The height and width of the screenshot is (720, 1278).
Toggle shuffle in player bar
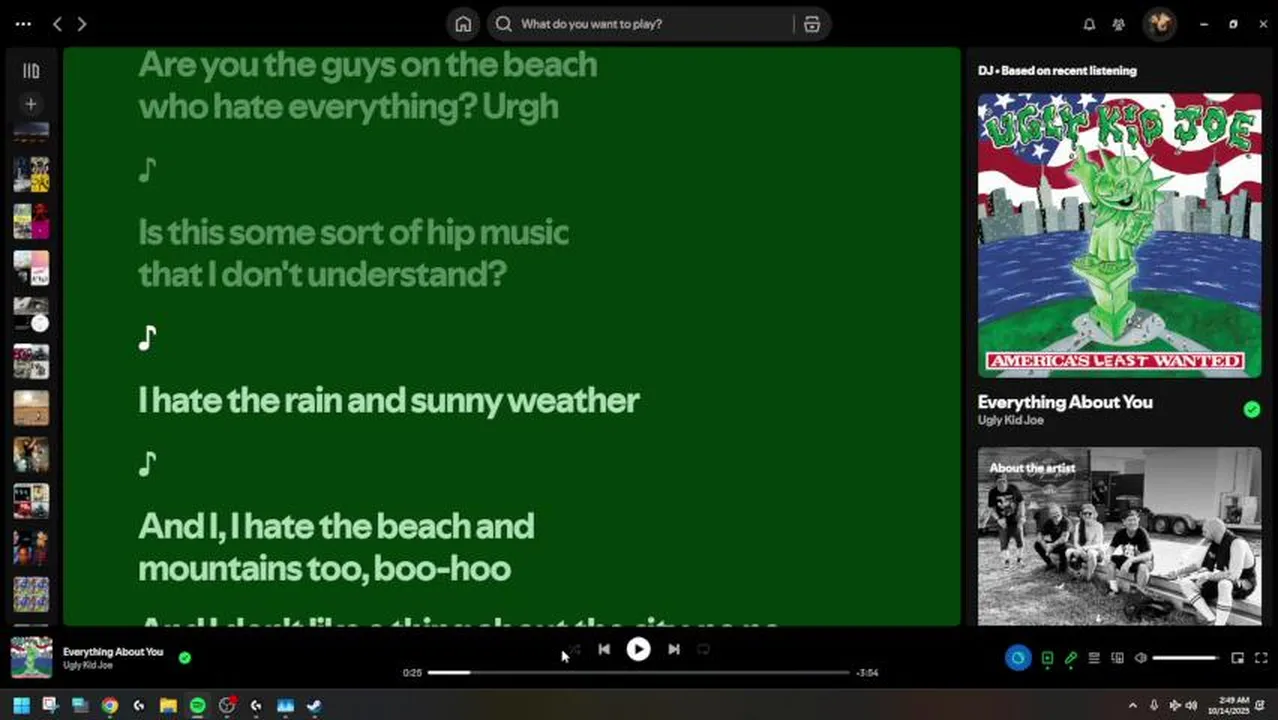click(x=574, y=649)
